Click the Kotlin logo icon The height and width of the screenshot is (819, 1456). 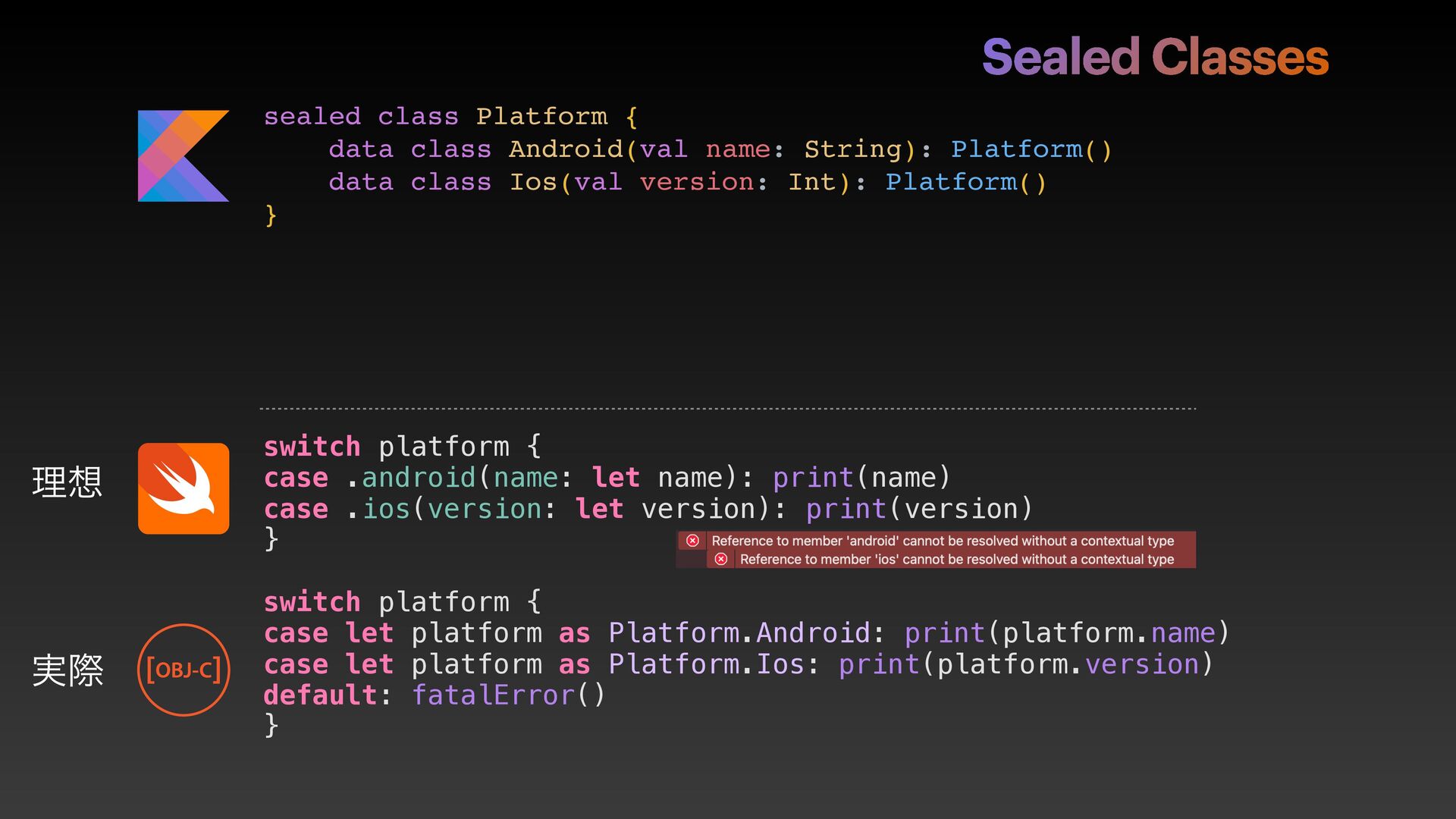184,155
